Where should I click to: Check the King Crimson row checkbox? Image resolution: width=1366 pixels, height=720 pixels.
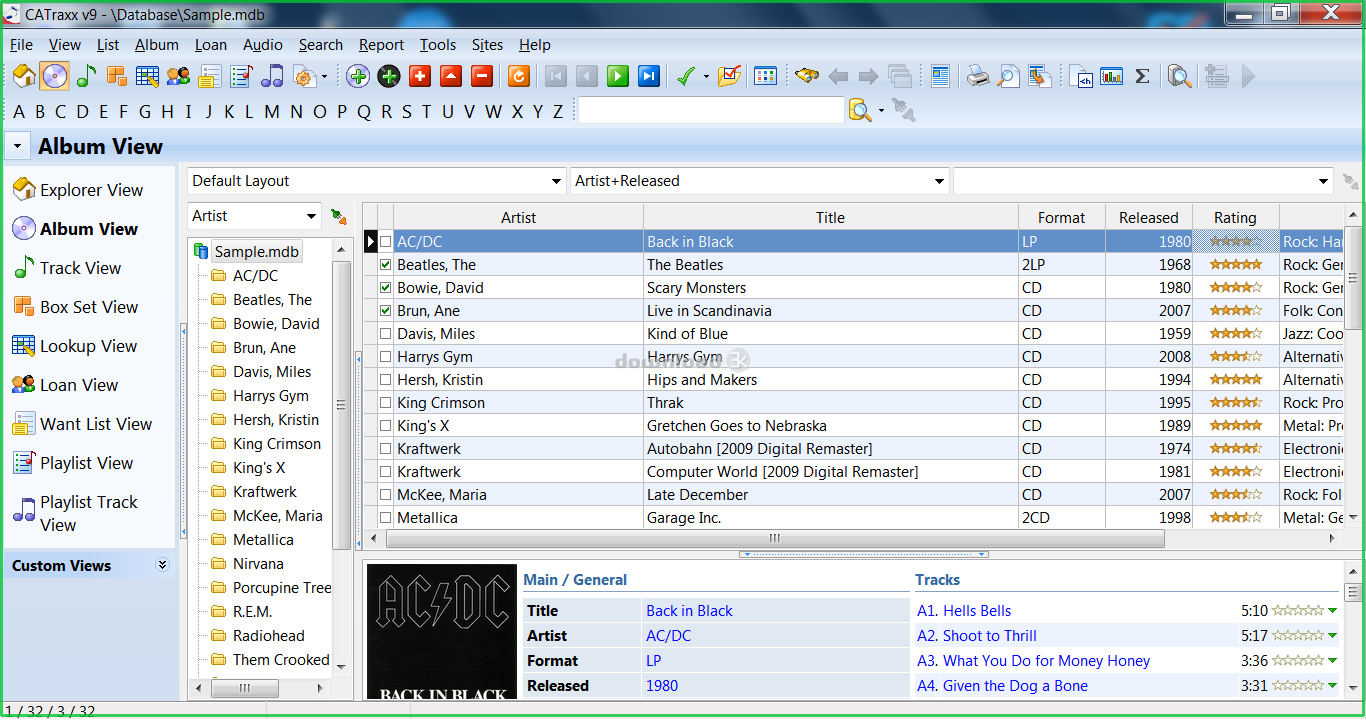tap(385, 403)
